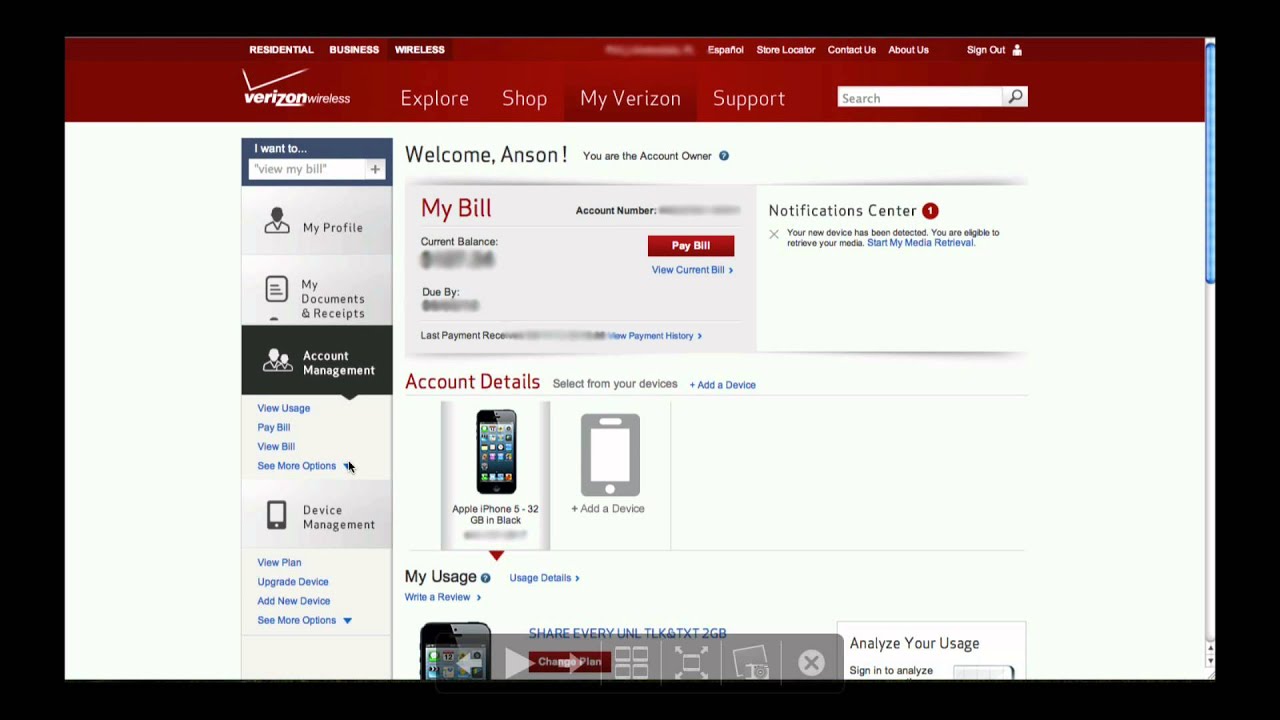1280x720 pixels.
Task: Close the overlay control bar
Action: tap(811, 662)
